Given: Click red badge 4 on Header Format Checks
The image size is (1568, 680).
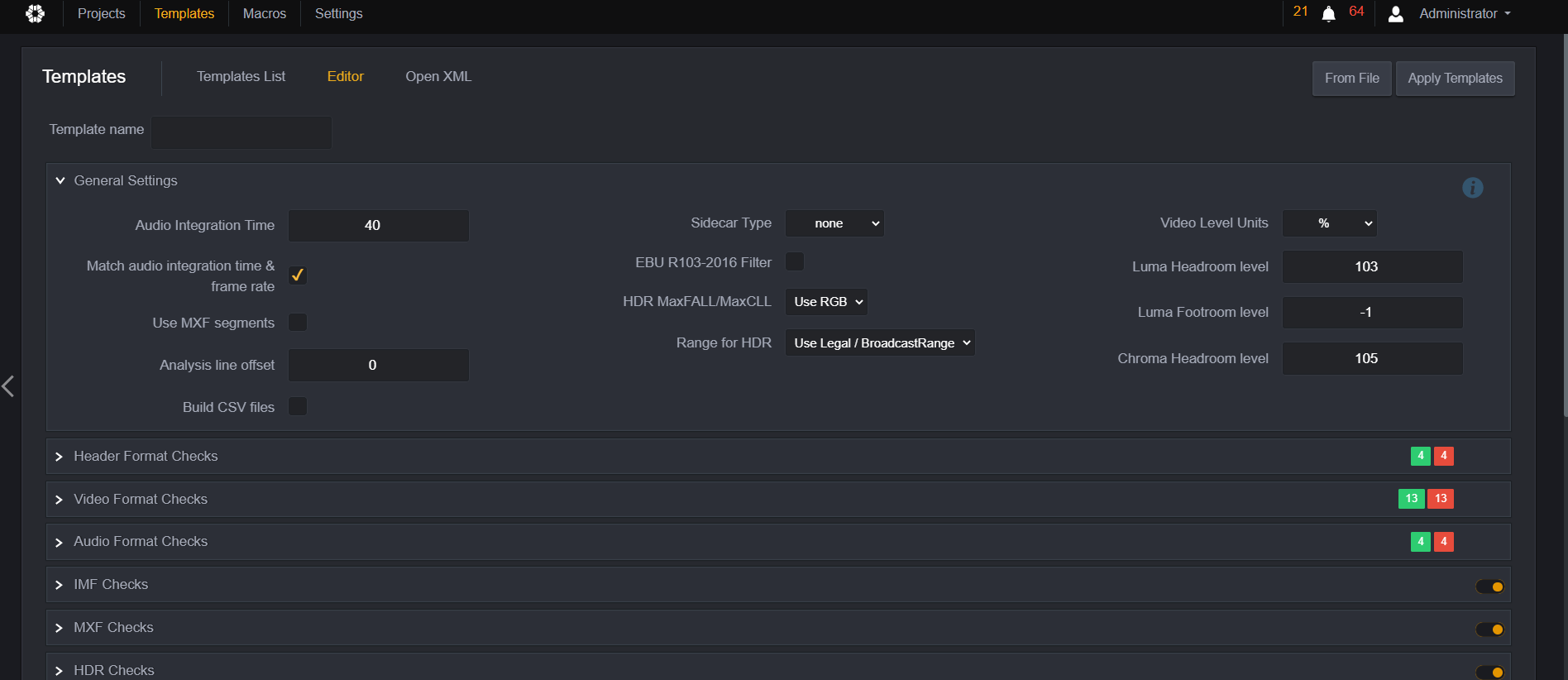Looking at the screenshot, I should point(1443,456).
